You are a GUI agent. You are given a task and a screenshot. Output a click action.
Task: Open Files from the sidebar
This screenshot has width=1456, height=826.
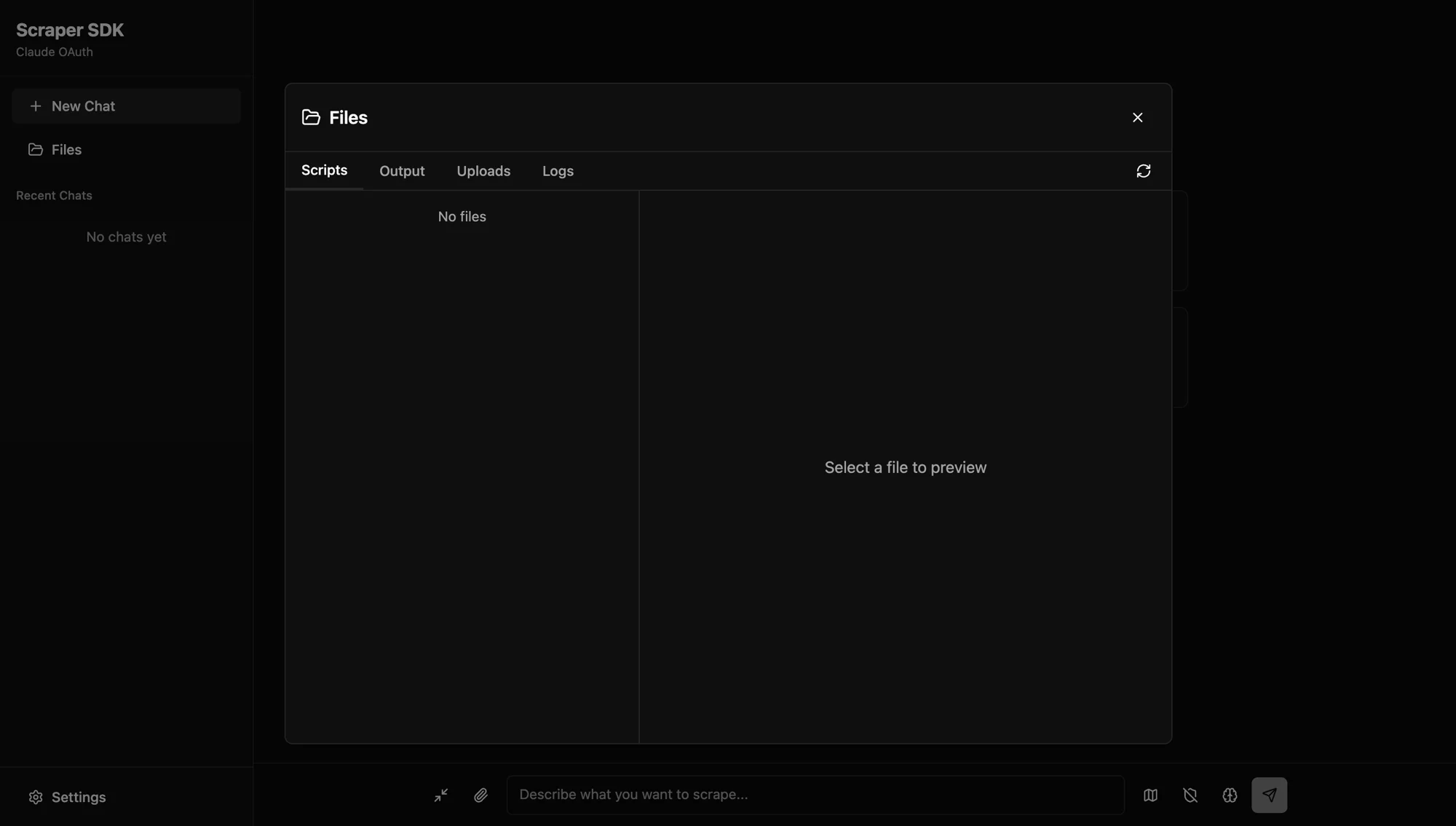coord(126,149)
